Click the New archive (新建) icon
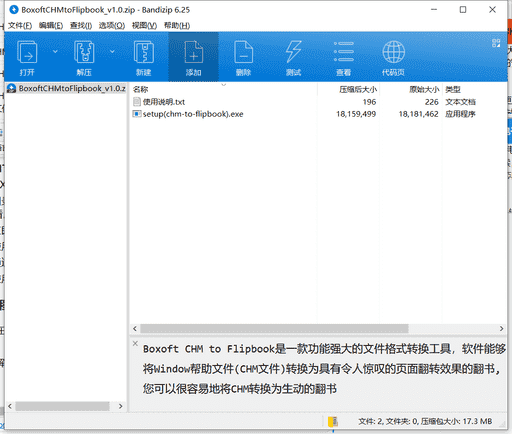 click(x=144, y=52)
